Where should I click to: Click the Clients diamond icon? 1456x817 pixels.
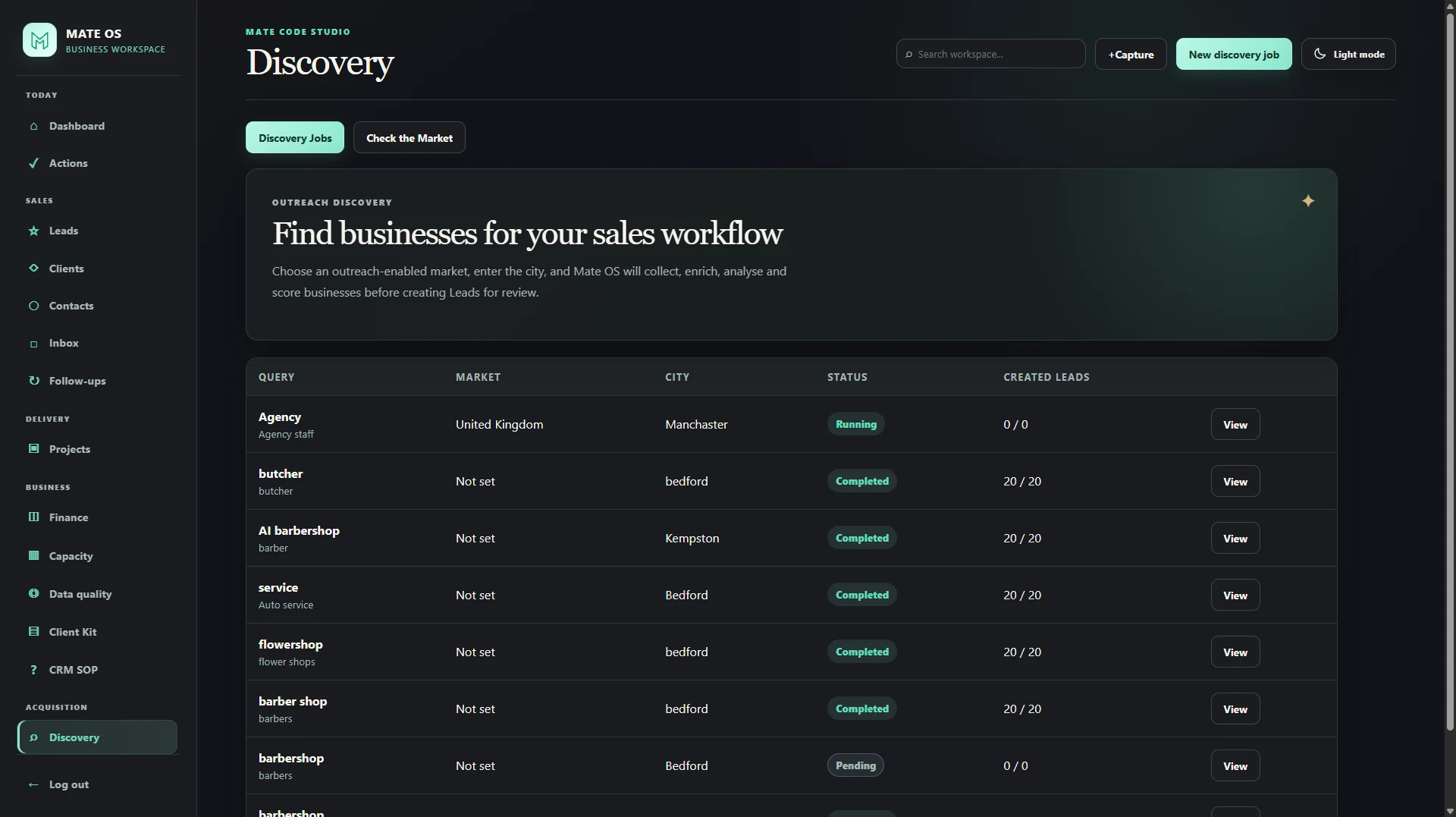point(33,268)
